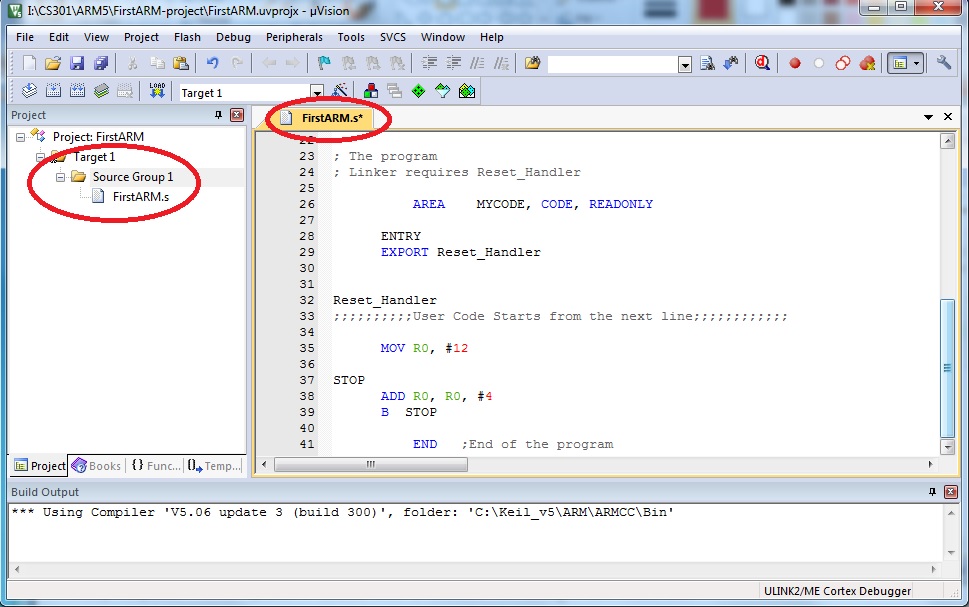Pin the Project panel with the pushpin

(x=218, y=115)
